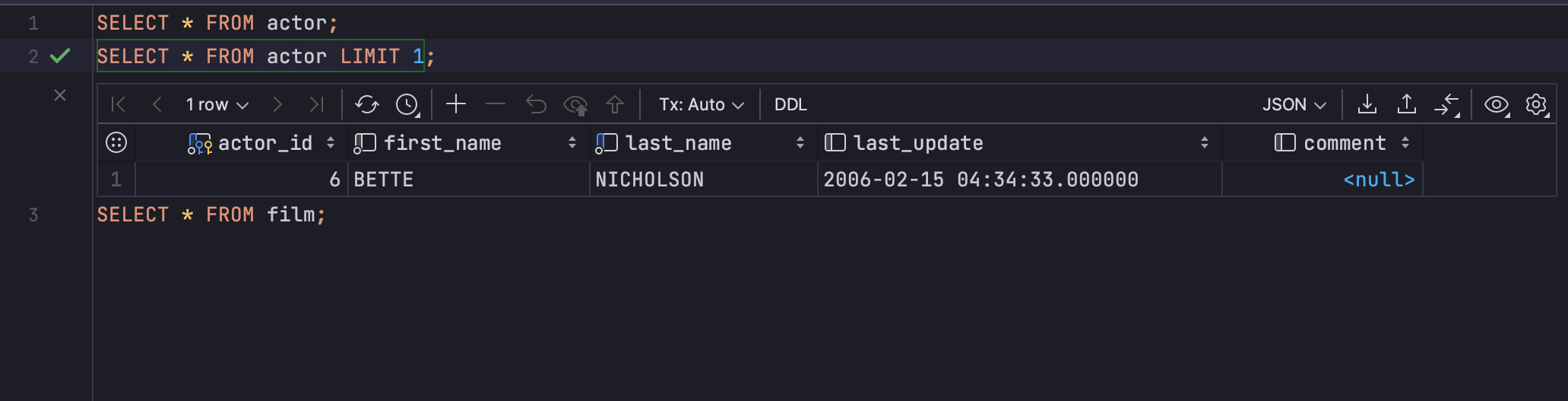
Task: Open the query history clock icon
Action: pos(407,104)
